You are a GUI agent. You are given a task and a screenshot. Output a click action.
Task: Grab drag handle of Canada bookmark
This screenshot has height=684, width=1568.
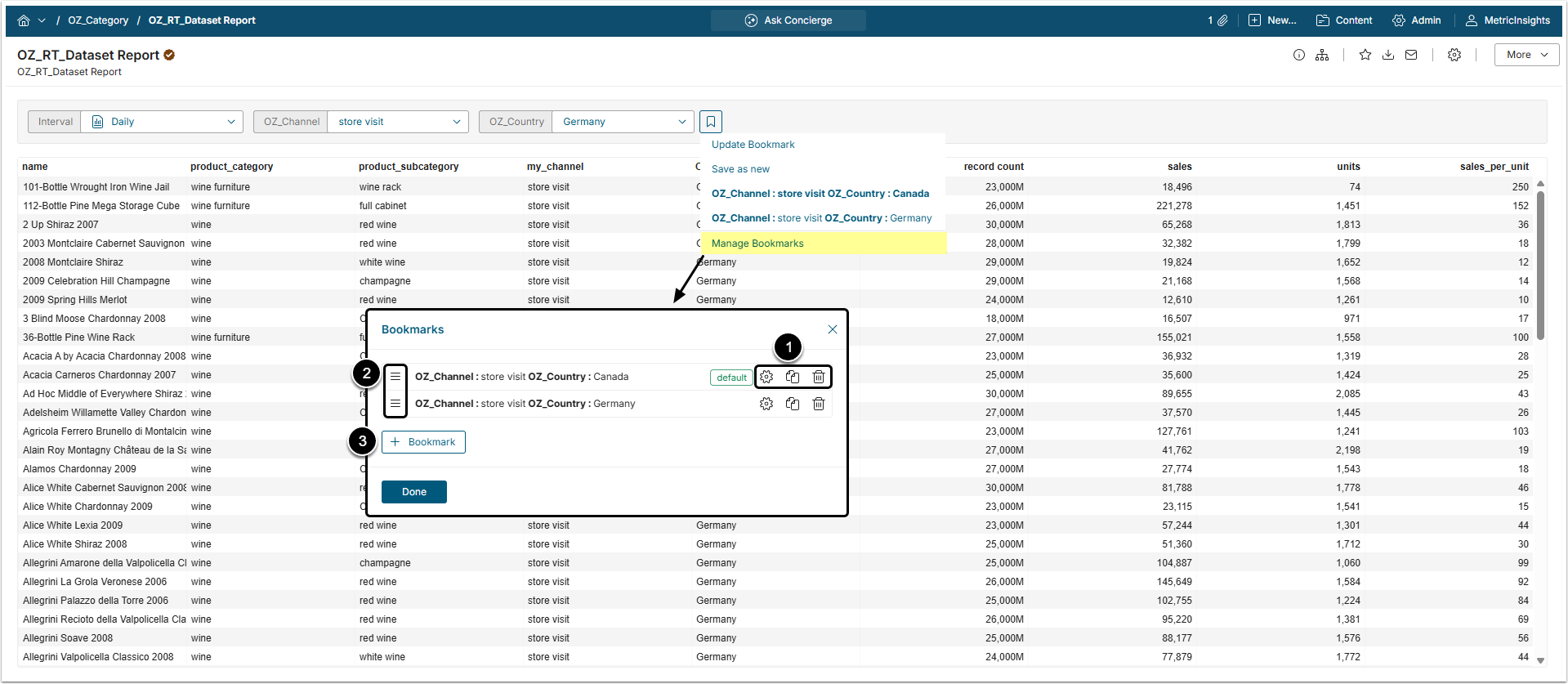395,377
